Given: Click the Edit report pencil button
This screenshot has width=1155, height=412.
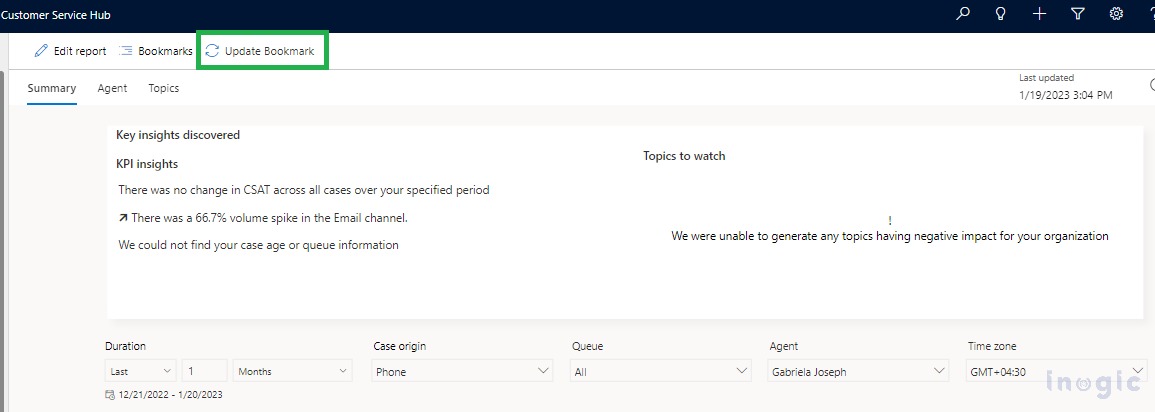Looking at the screenshot, I should [70, 50].
